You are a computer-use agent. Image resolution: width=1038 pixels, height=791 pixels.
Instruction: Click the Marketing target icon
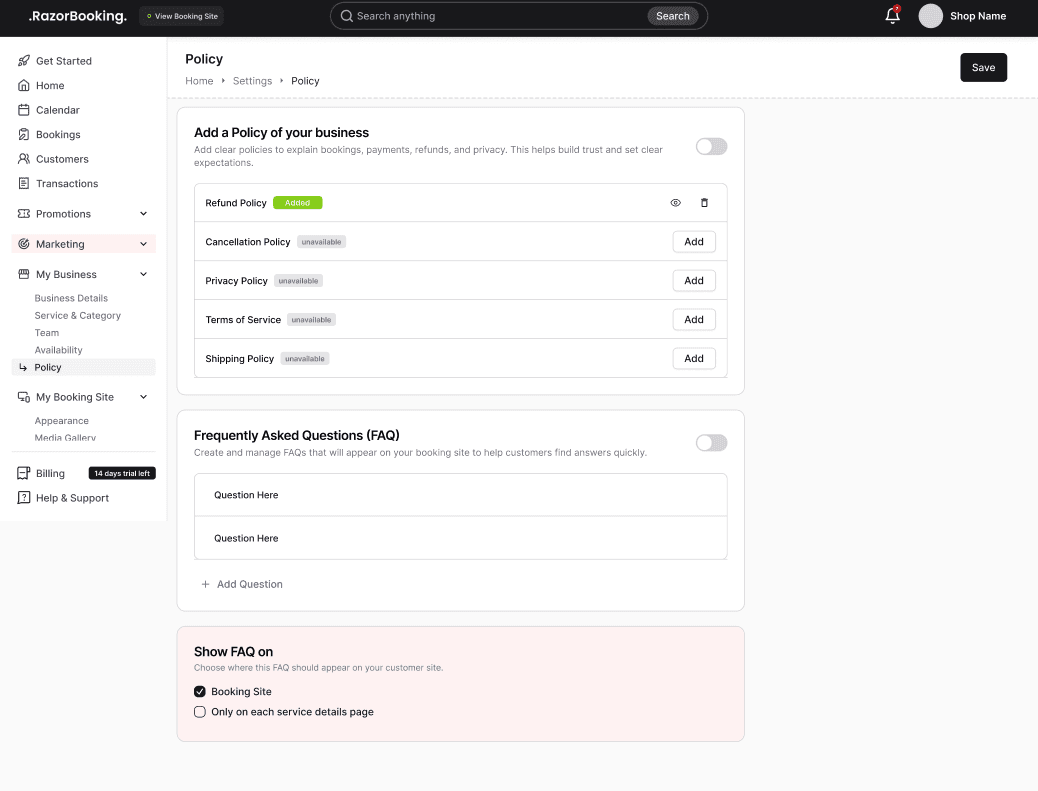24,244
